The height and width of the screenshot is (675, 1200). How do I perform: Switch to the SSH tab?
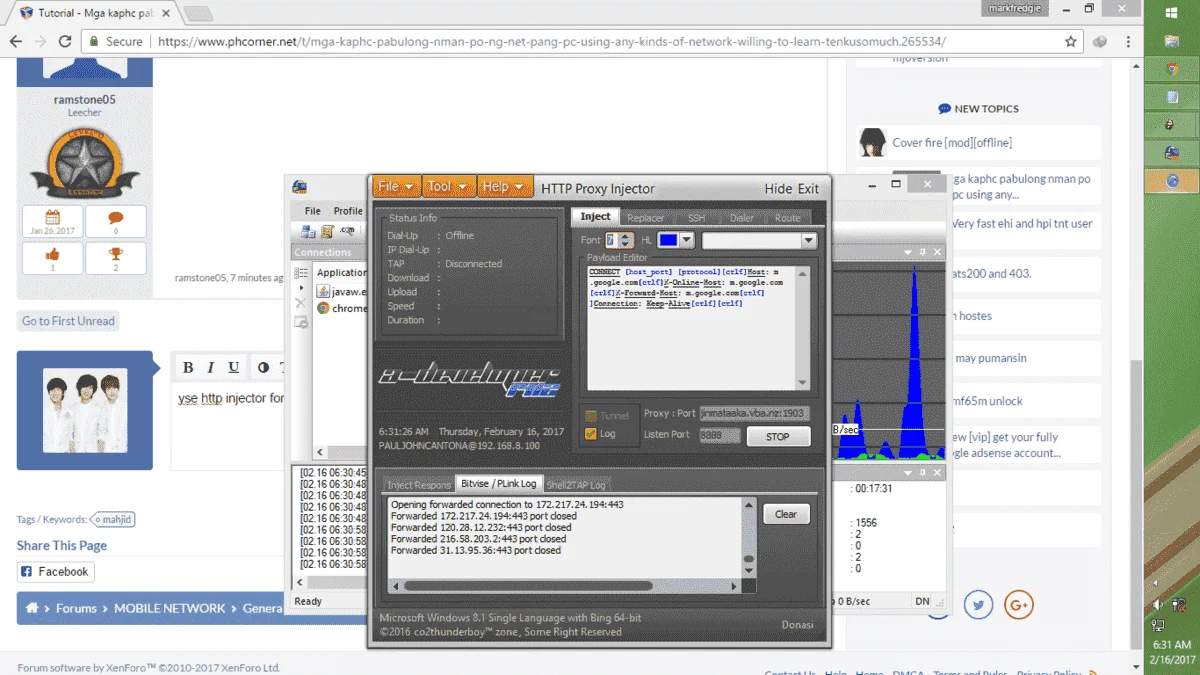tap(695, 218)
